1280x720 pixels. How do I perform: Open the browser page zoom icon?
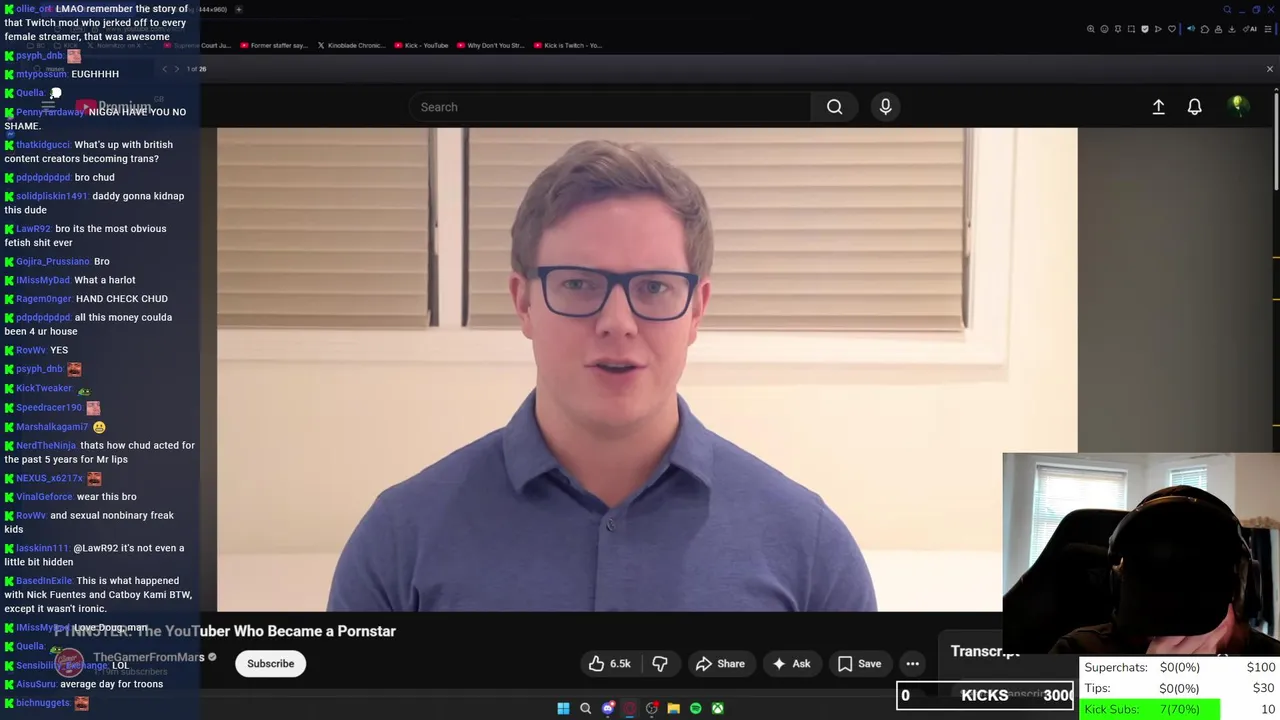(1091, 29)
